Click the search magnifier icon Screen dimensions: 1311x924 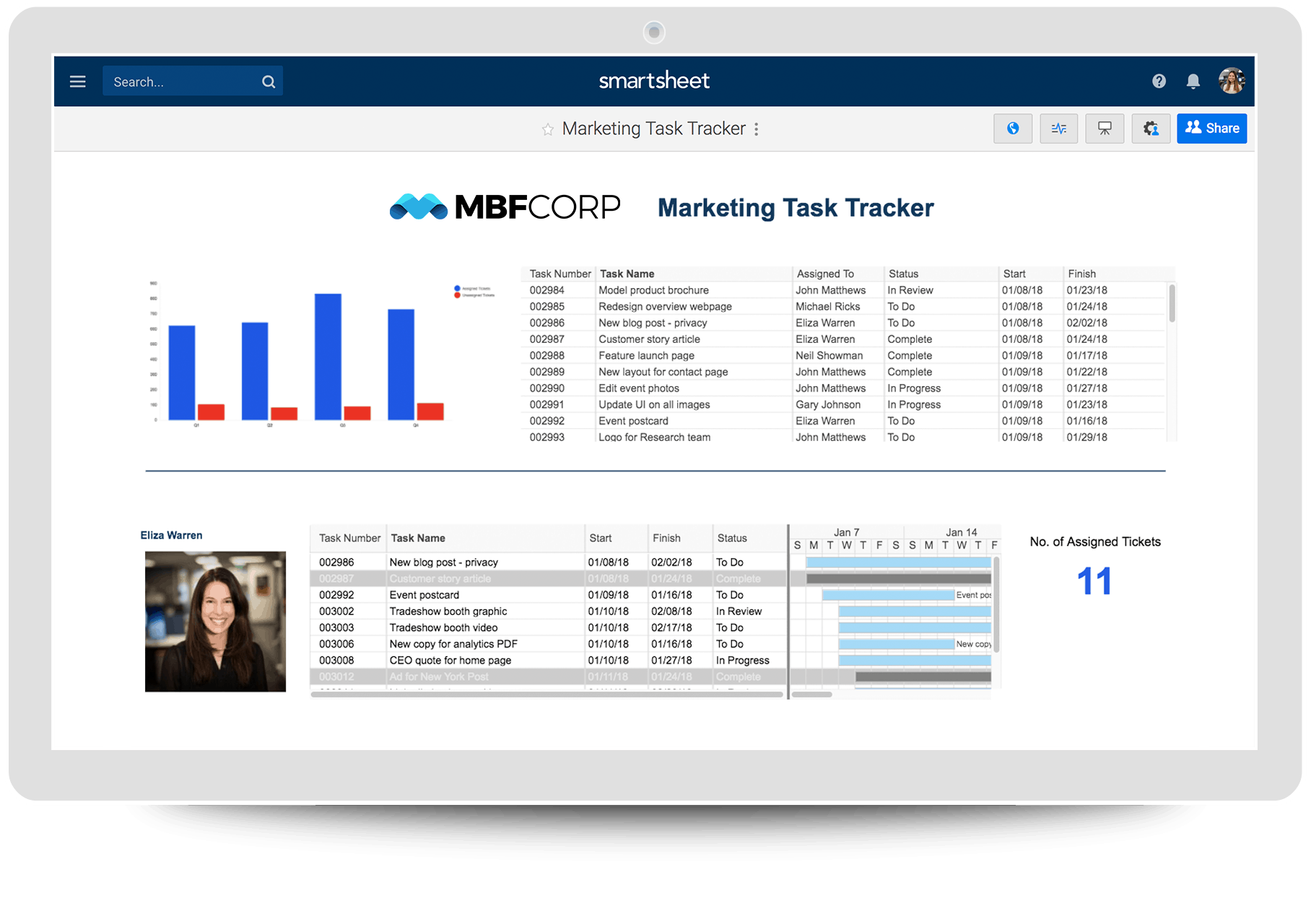(x=268, y=82)
